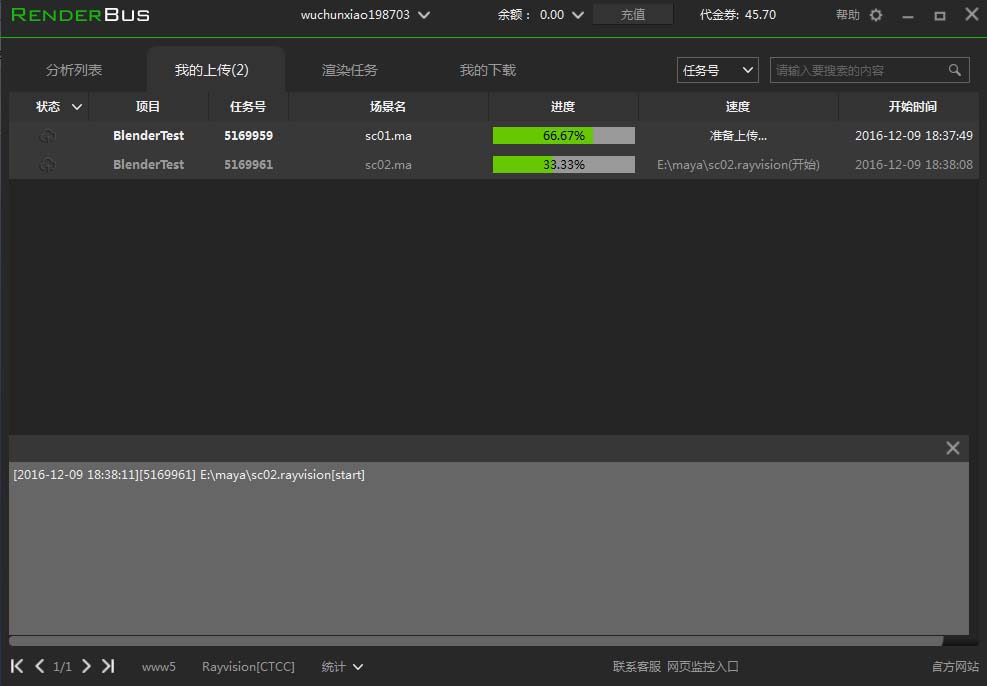Click the 充值 recharge button

coord(633,14)
